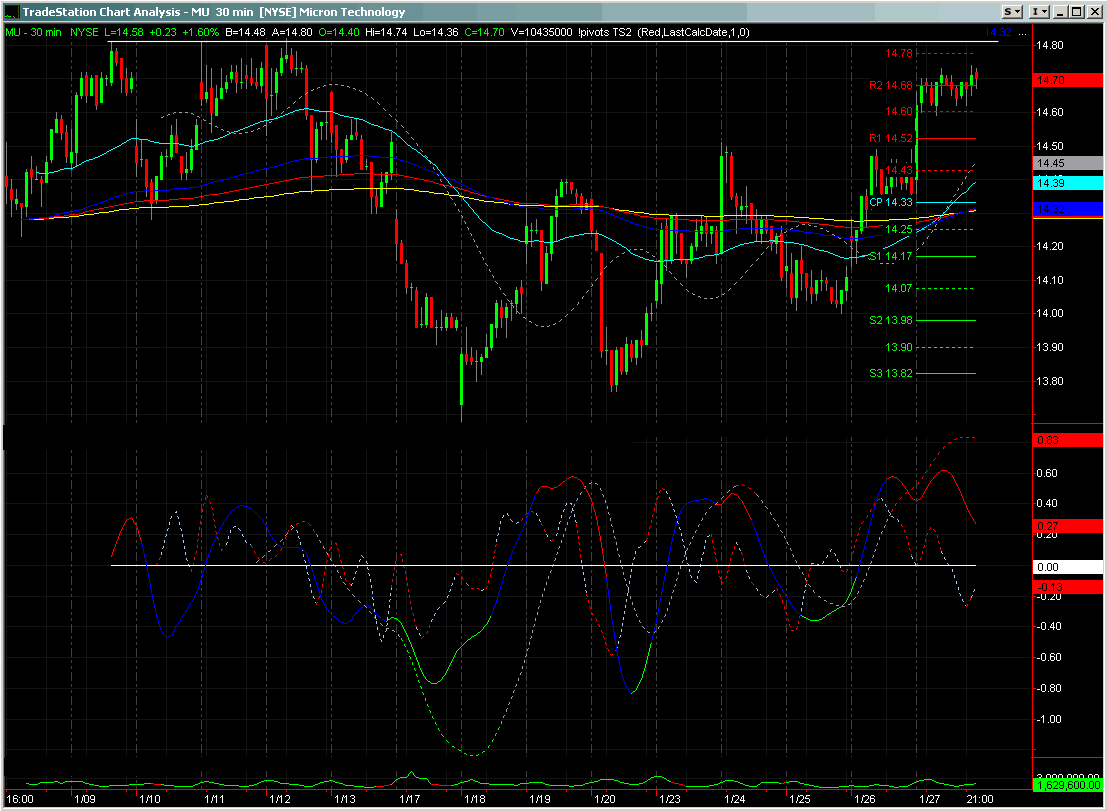This screenshot has width=1107, height=811.
Task: Click the red 14.70 last-price marker on axis
Action: (1067, 80)
